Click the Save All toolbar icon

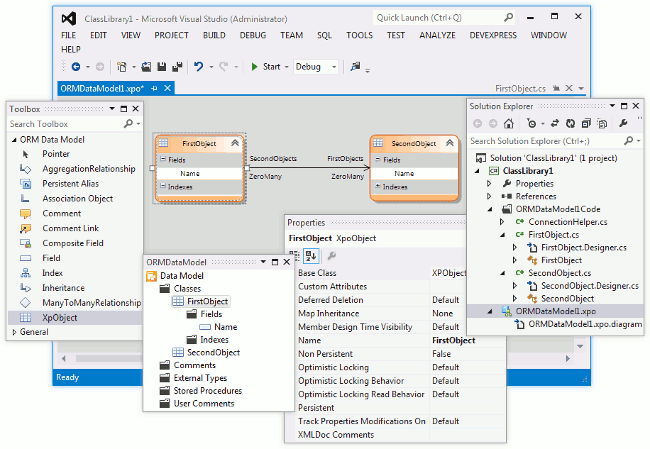pos(177,66)
